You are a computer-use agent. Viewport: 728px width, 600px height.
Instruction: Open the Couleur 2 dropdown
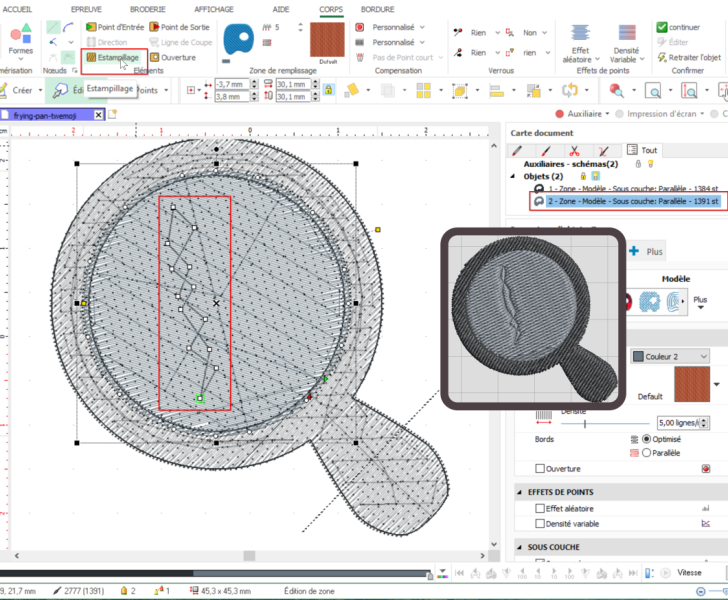click(670, 356)
